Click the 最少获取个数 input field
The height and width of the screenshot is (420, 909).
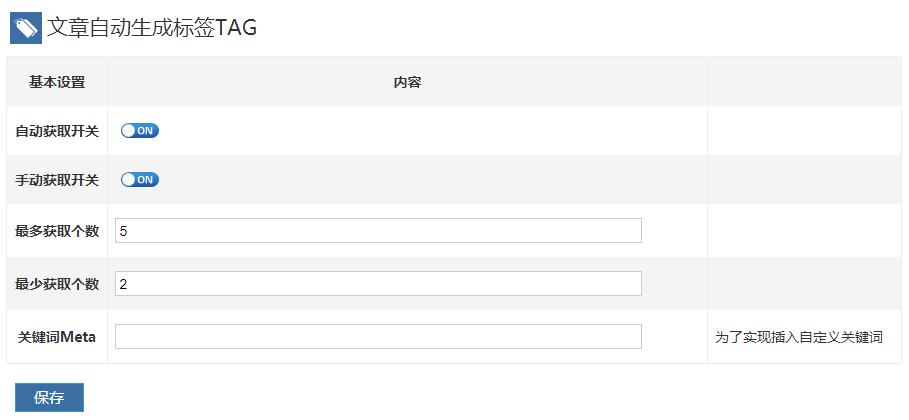(378, 284)
